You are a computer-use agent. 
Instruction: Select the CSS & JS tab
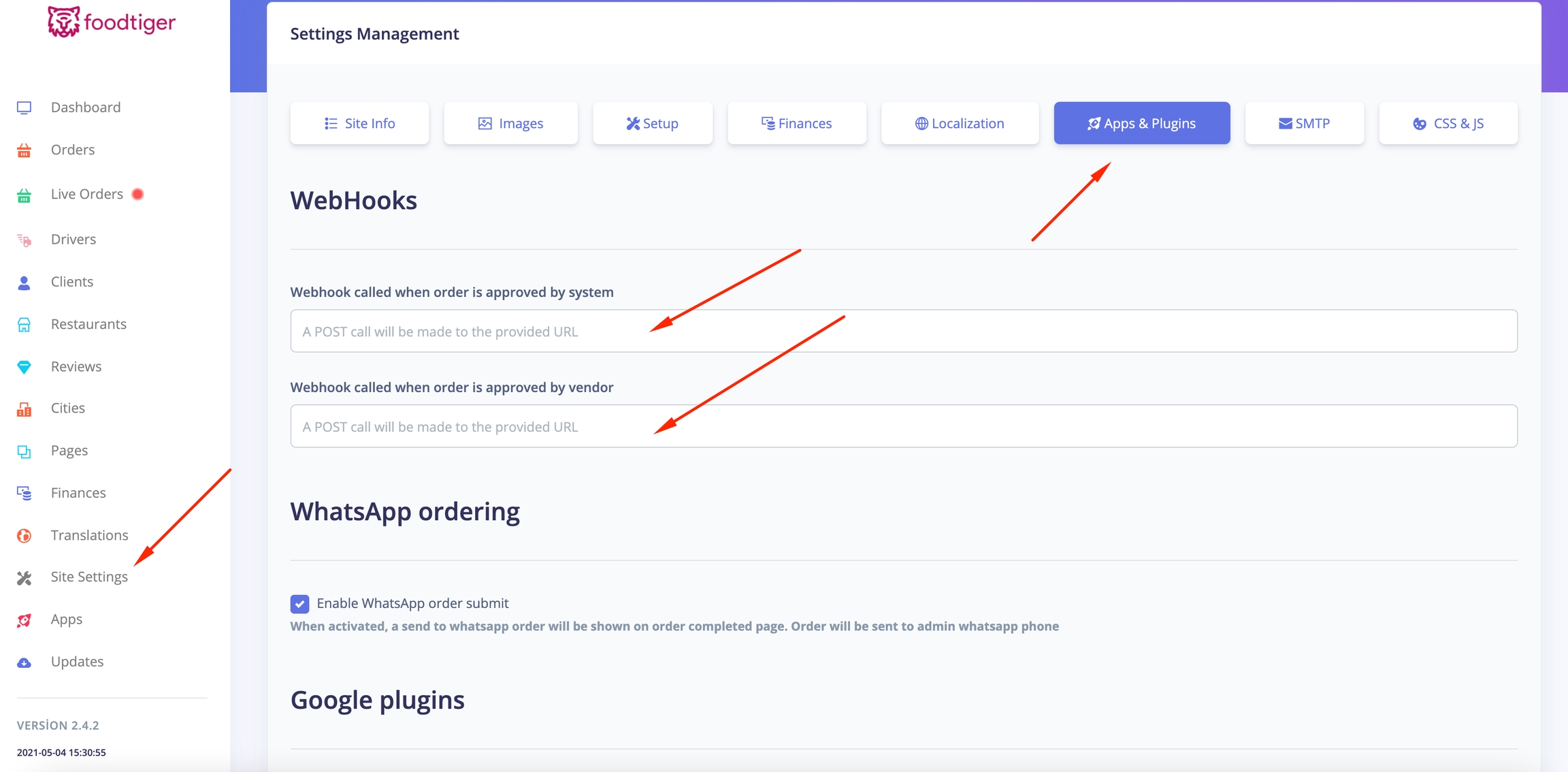(1448, 123)
